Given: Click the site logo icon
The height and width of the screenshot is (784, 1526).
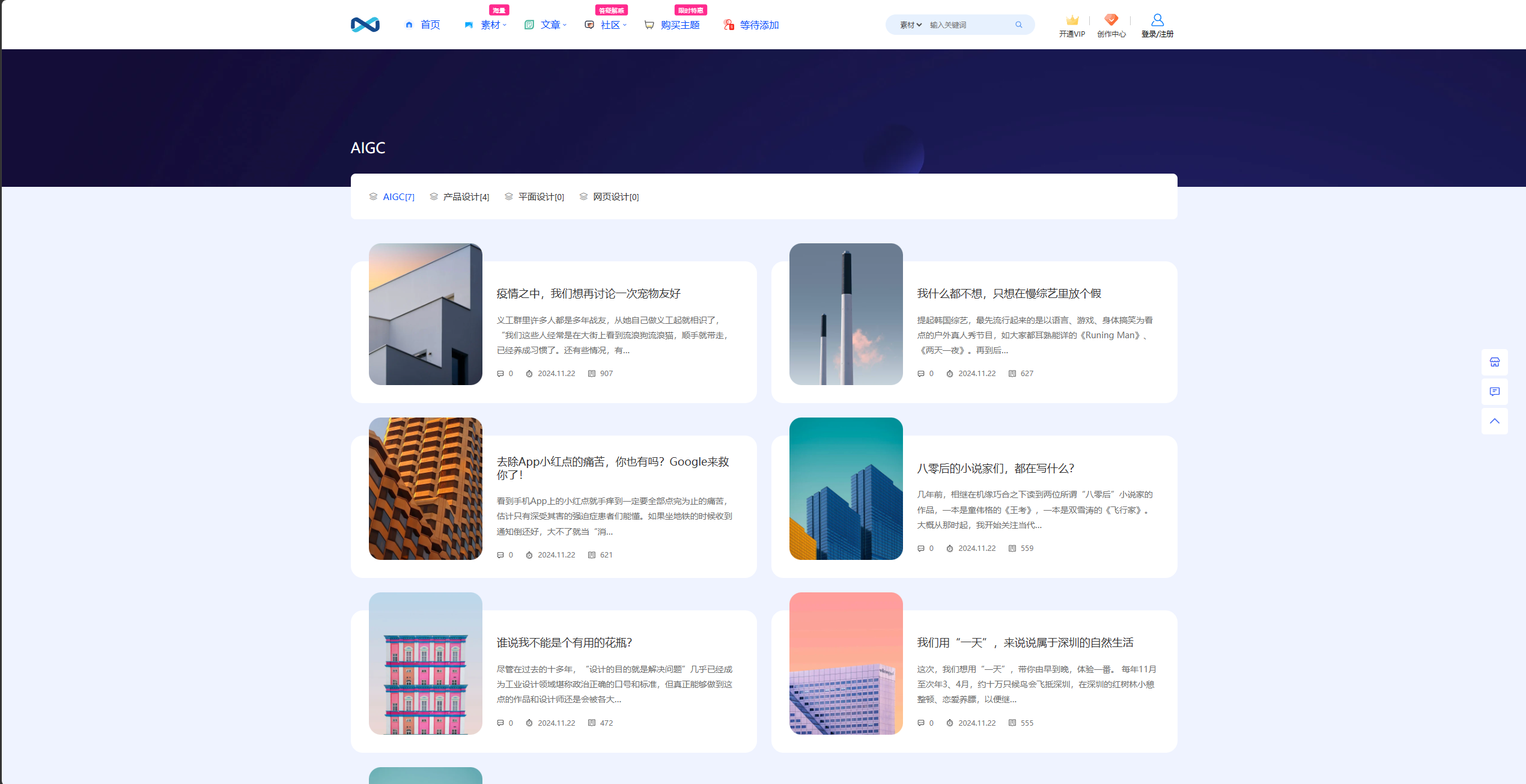Looking at the screenshot, I should coord(365,25).
